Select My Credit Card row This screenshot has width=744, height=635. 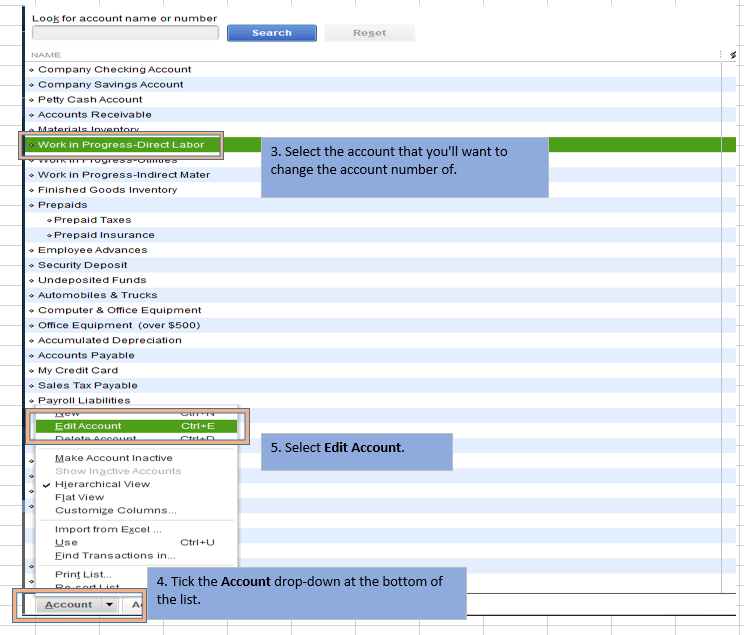[381, 371]
